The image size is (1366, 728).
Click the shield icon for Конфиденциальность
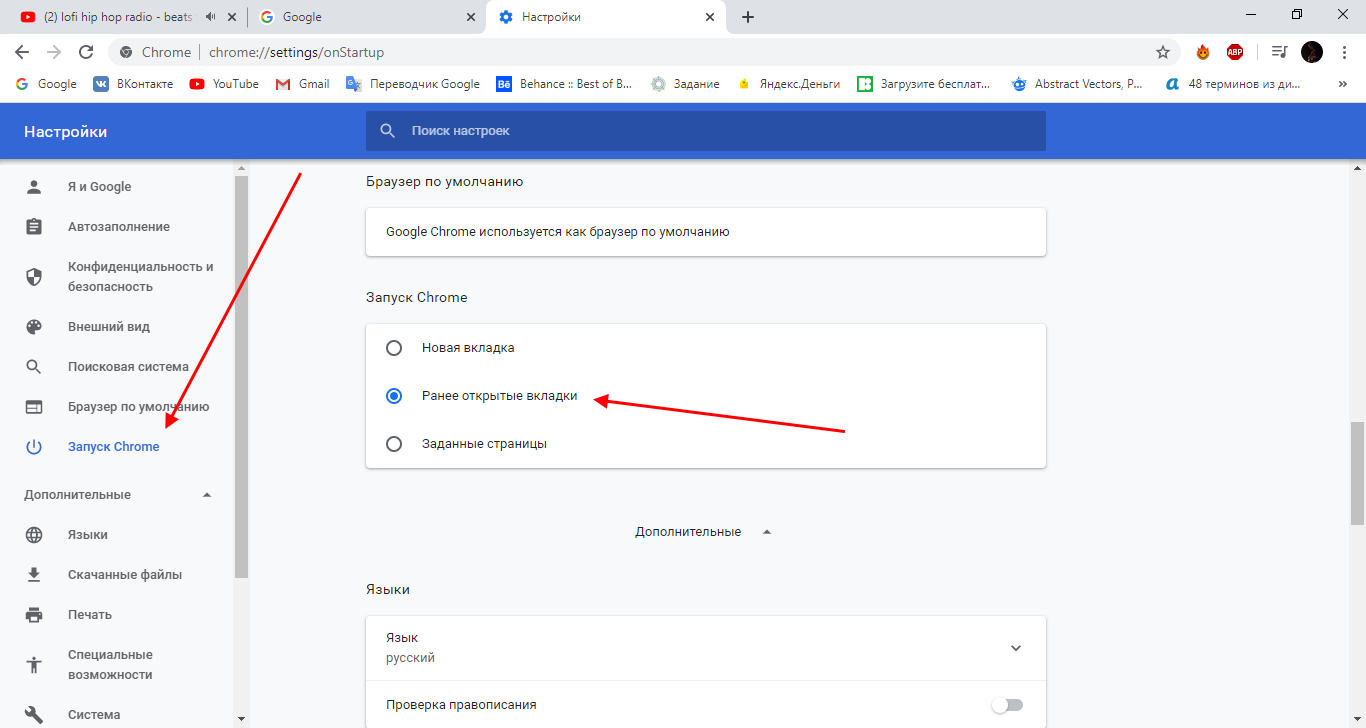click(34, 277)
